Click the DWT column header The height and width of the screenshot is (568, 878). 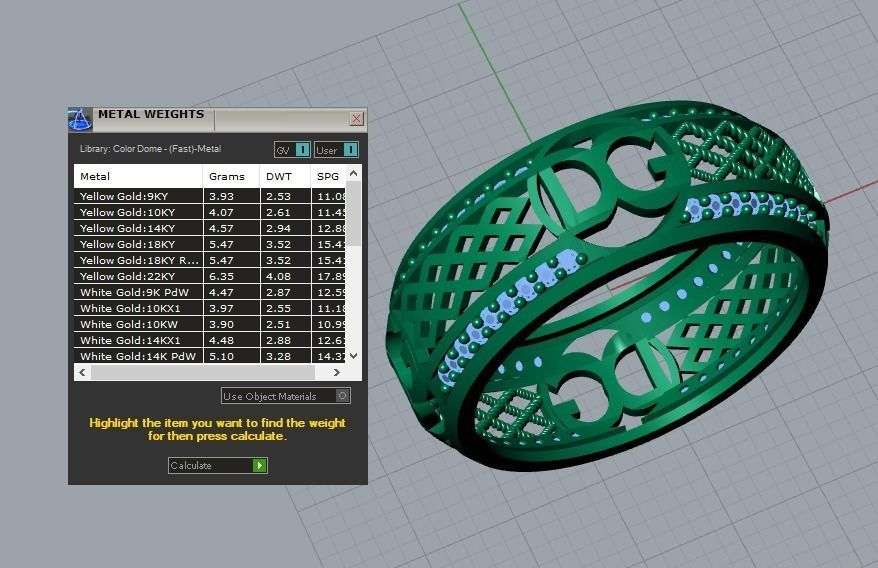(x=285, y=176)
